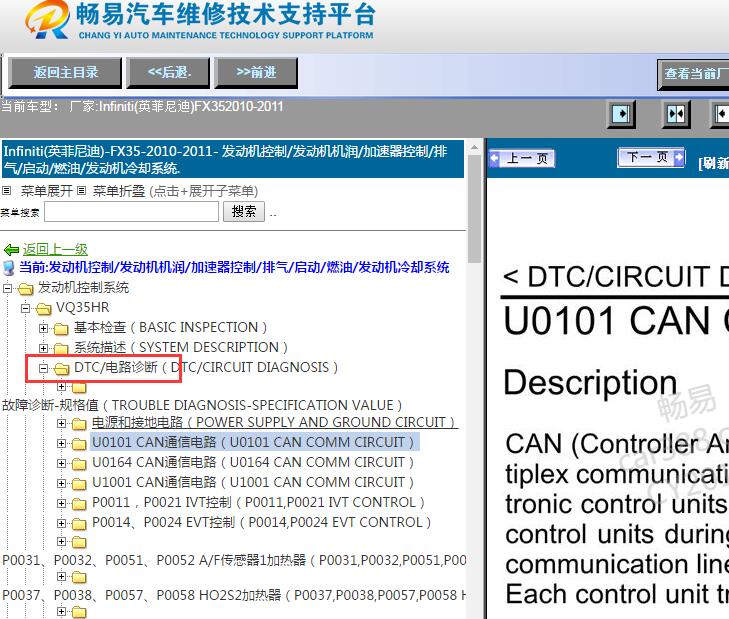
Task: Collapse the 发动机控制系统 tree node
Action: (x=7, y=288)
